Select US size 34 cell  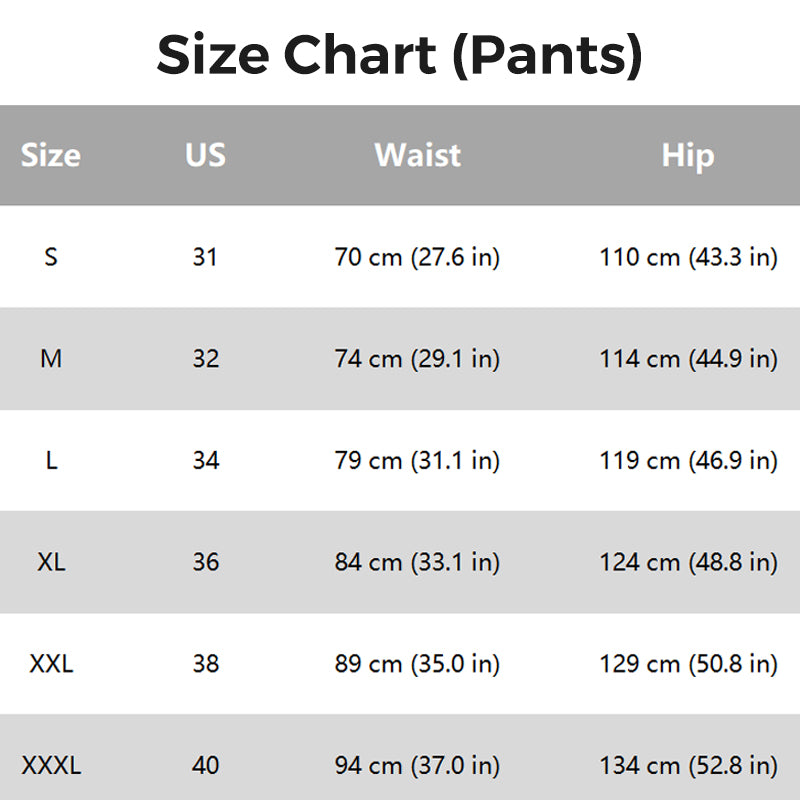pyautogui.click(x=205, y=461)
